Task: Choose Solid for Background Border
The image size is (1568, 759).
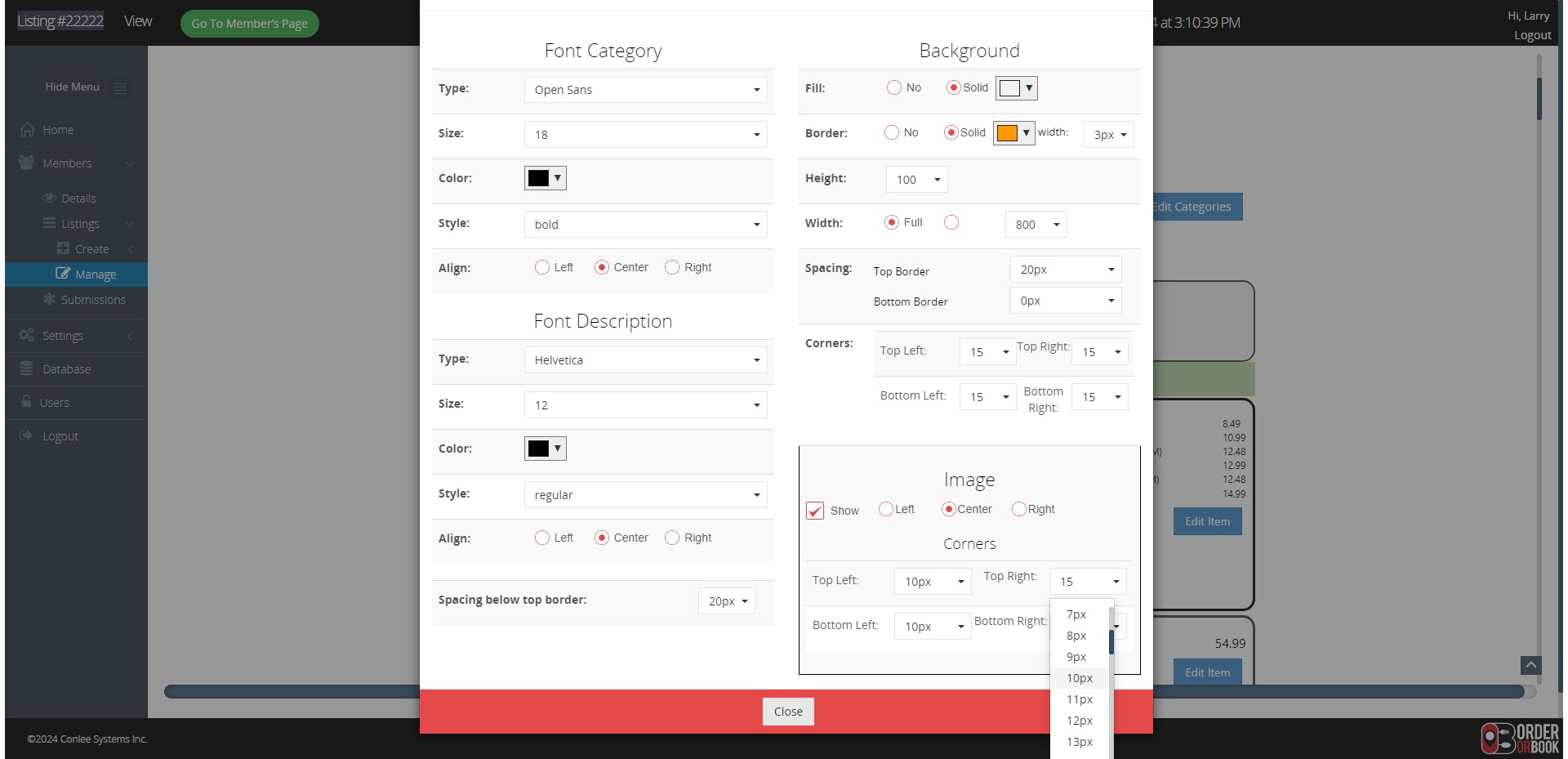Action: tap(951, 132)
